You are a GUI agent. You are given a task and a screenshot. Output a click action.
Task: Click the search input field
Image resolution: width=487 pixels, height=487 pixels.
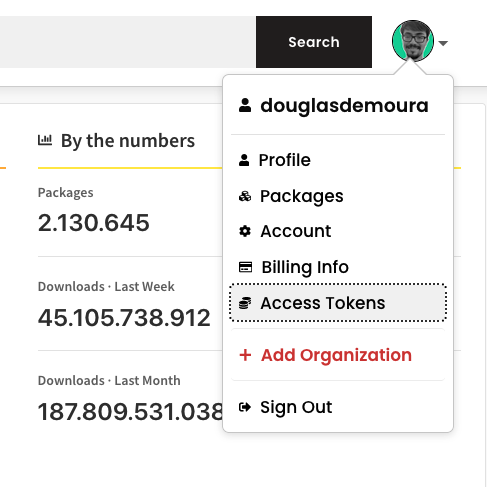128,42
